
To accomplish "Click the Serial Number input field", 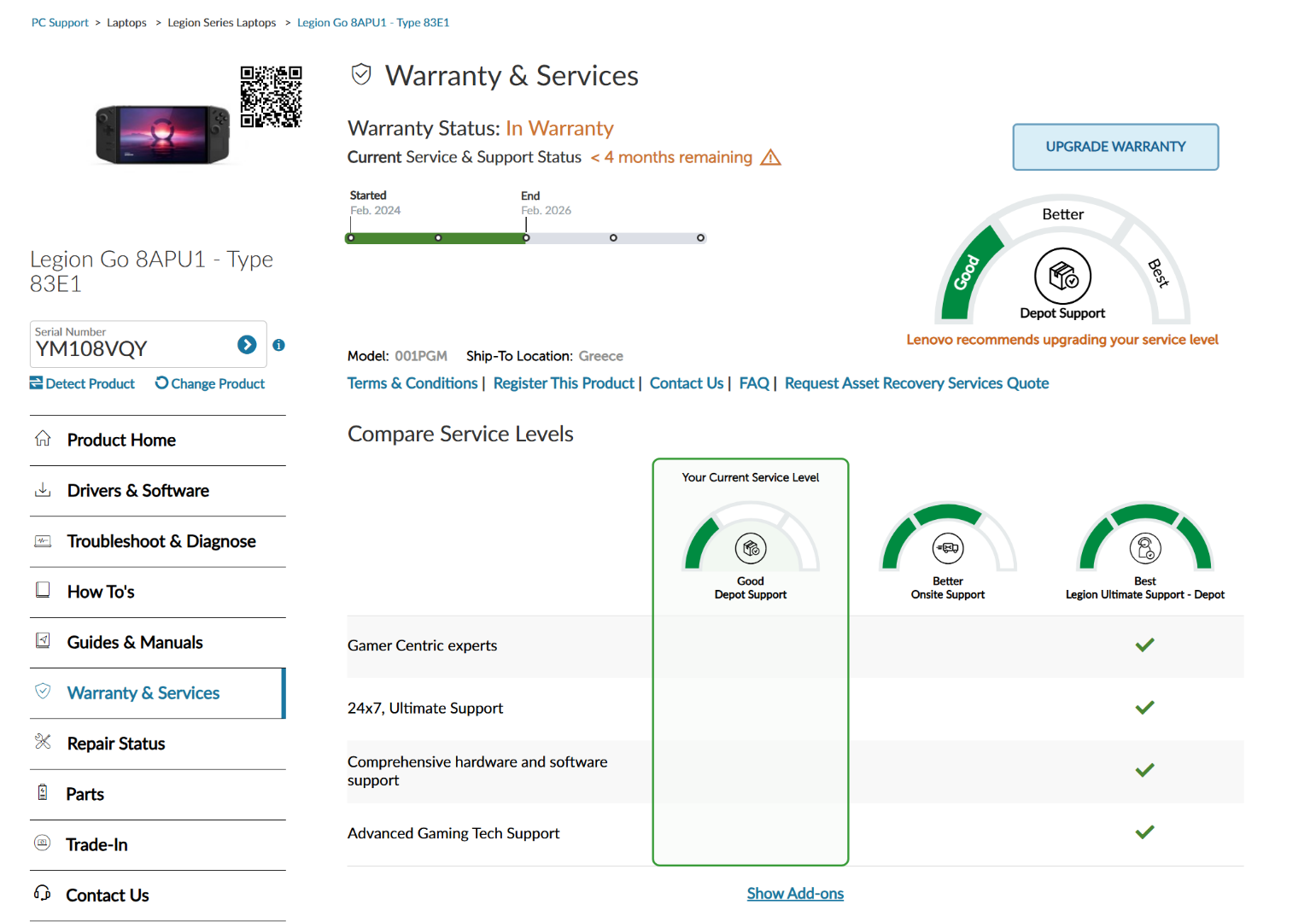I will pyautogui.click(x=132, y=349).
